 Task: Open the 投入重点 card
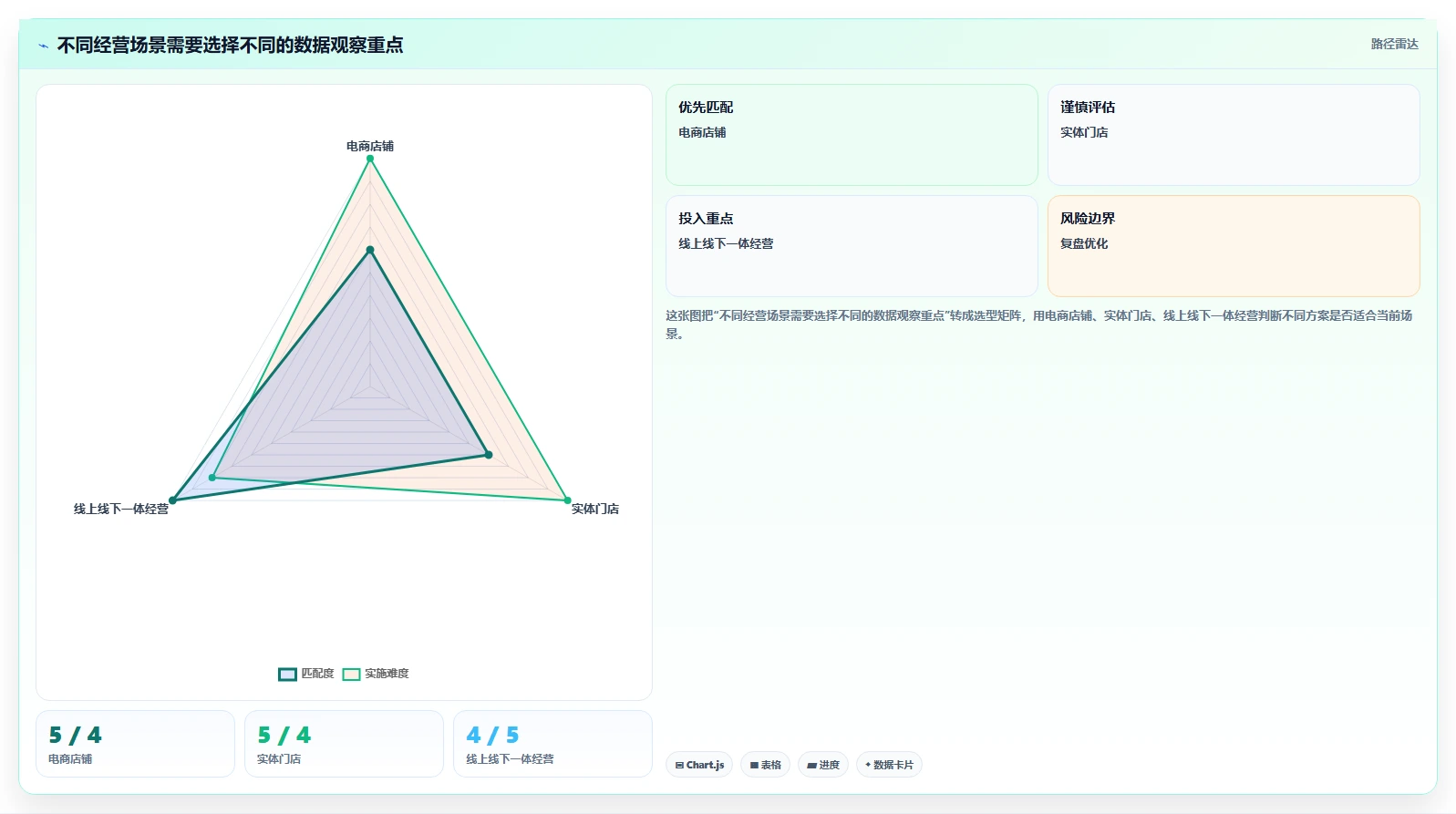[852, 246]
